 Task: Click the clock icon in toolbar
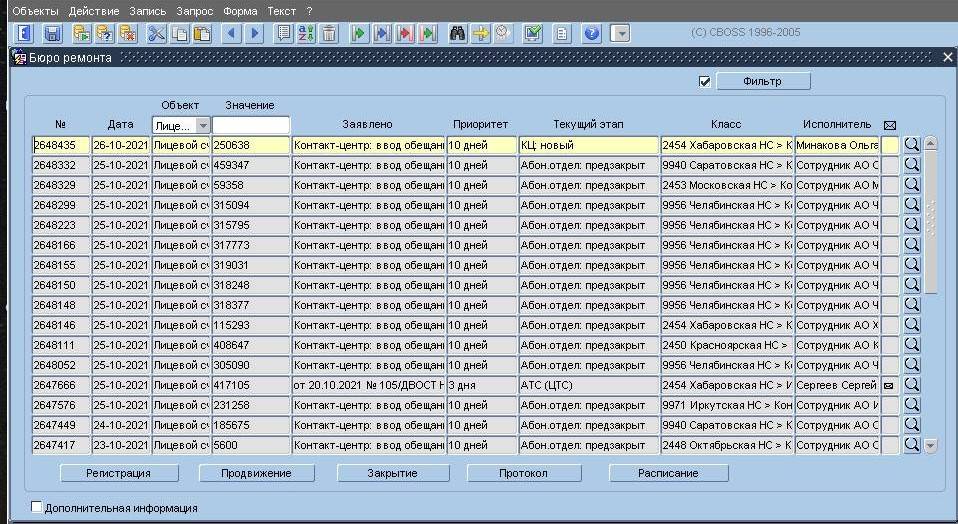pyautogui.click(x=503, y=33)
